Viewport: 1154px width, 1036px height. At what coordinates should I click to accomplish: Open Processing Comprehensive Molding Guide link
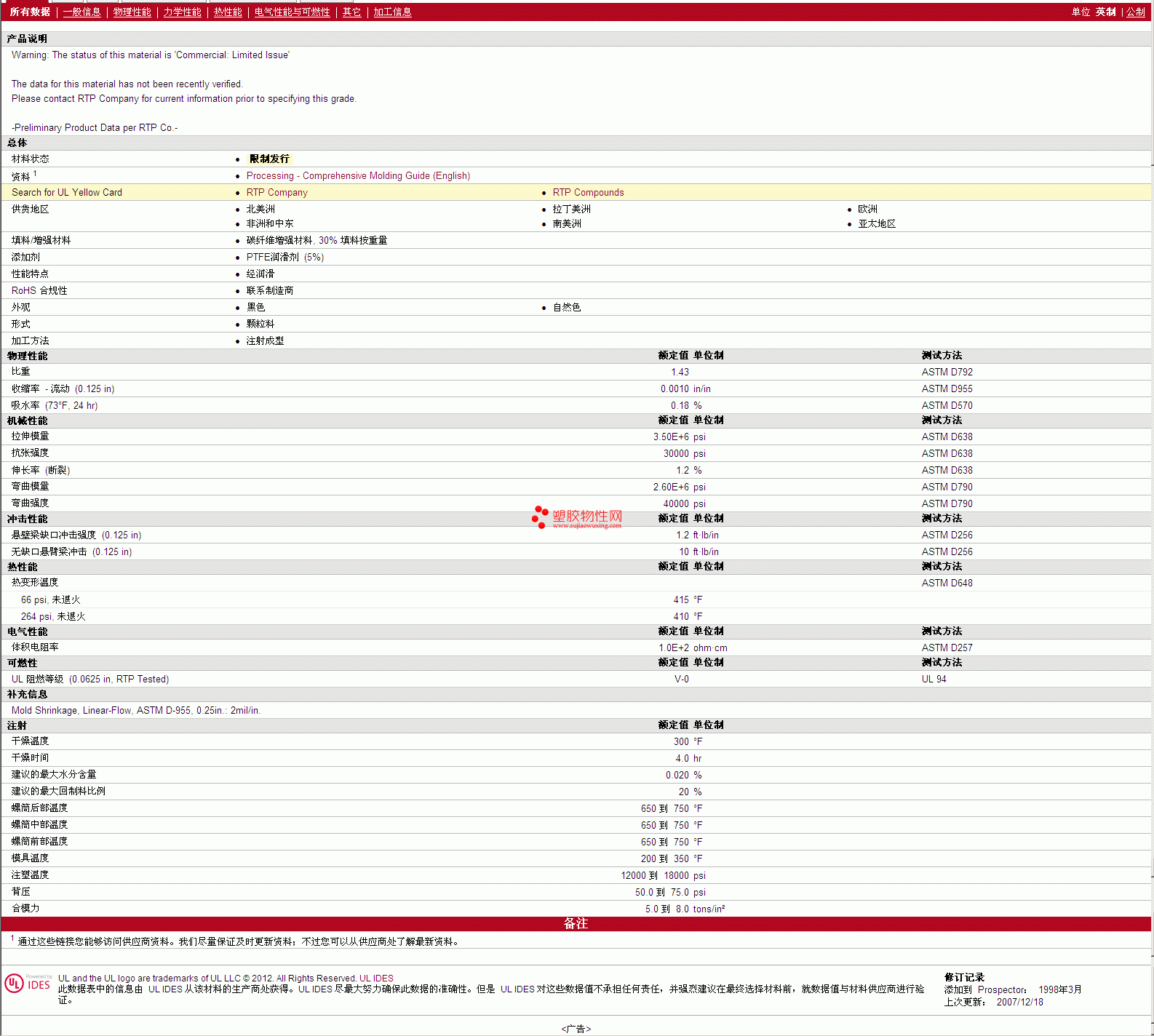[x=358, y=176]
